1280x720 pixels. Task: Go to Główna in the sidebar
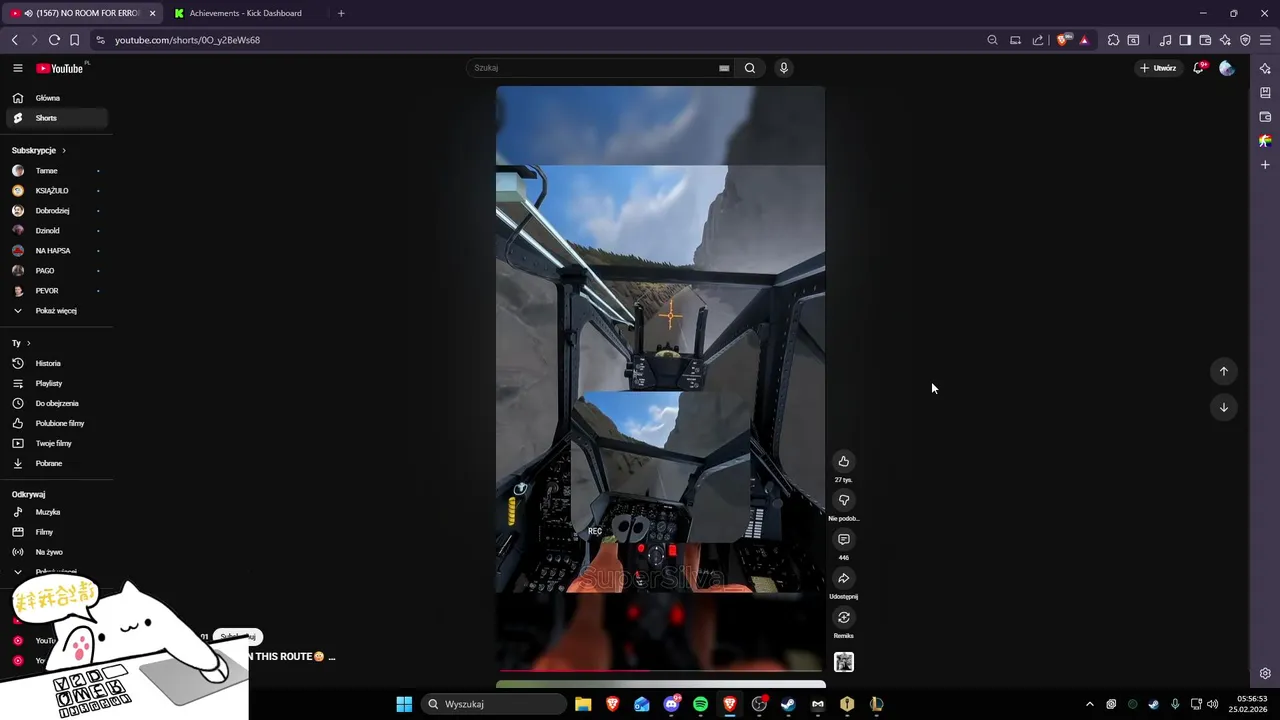(x=56, y=98)
